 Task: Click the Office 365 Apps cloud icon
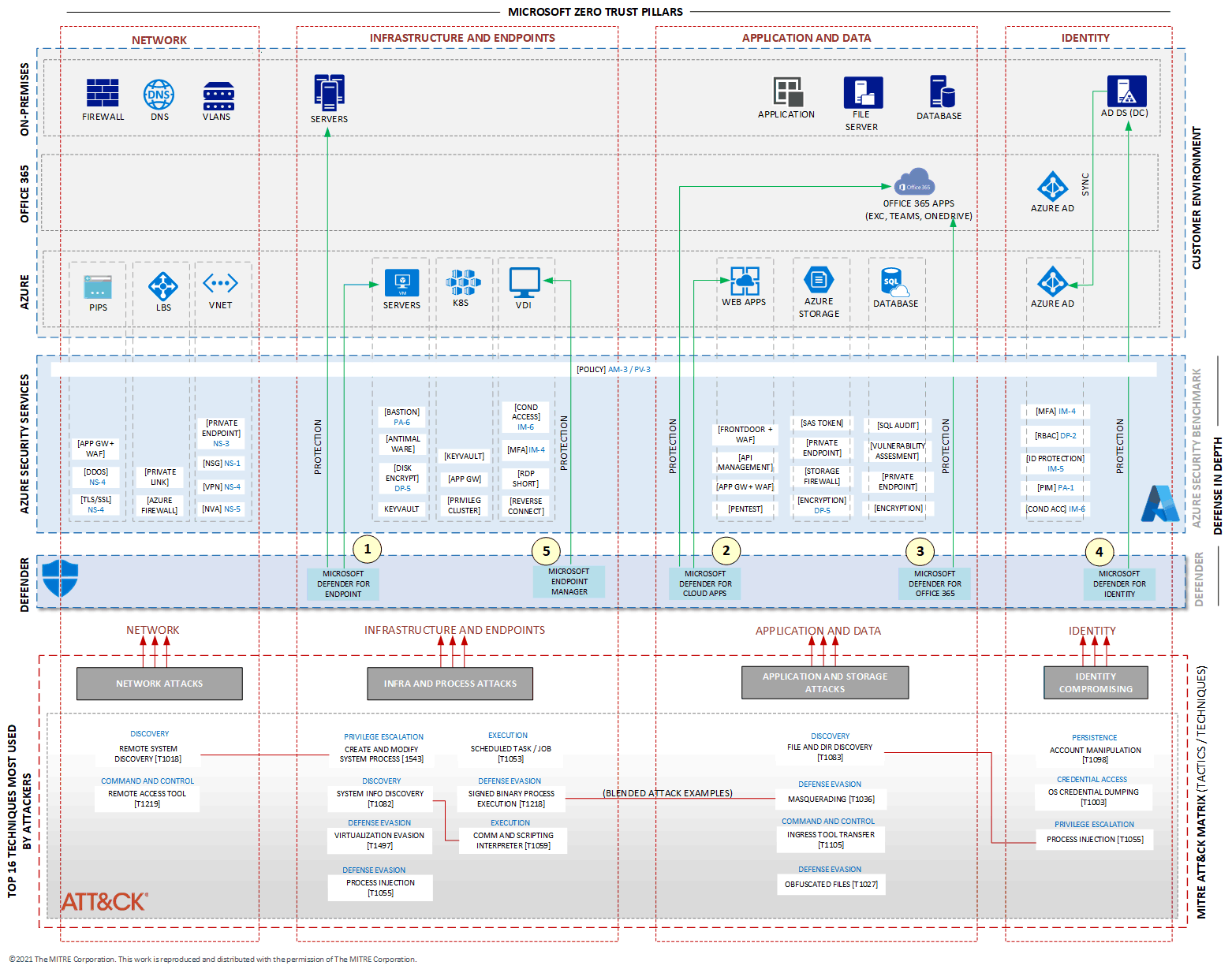pyautogui.click(x=915, y=181)
